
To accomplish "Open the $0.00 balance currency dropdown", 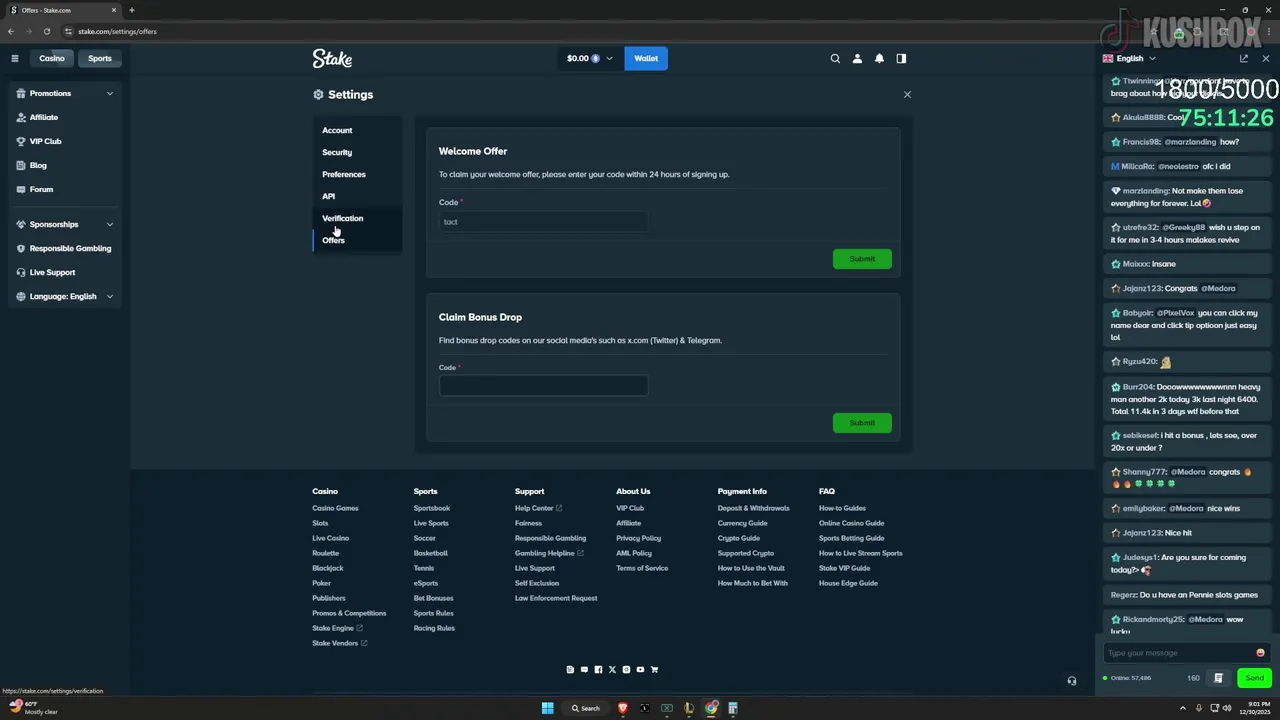I will coord(590,59).
